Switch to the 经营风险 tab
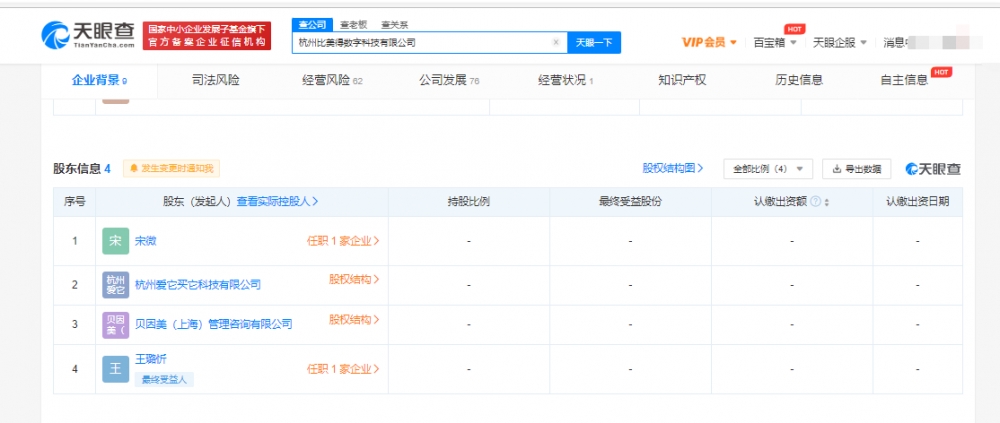 pos(332,80)
